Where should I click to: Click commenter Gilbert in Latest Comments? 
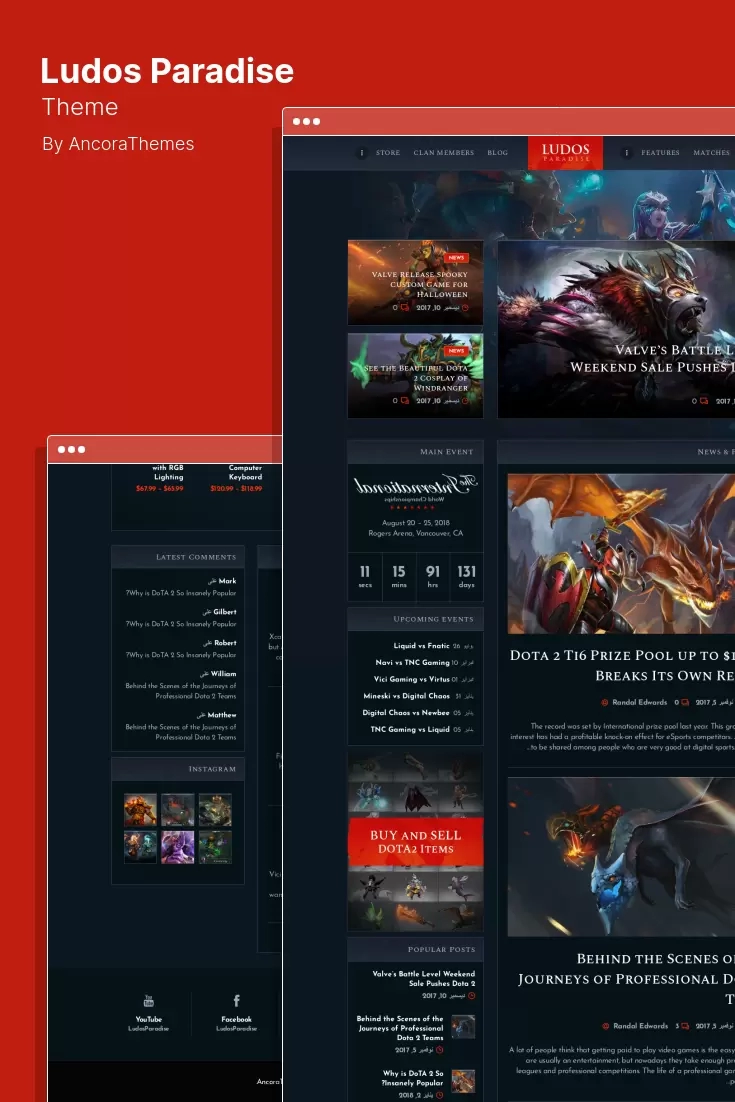(x=225, y=612)
